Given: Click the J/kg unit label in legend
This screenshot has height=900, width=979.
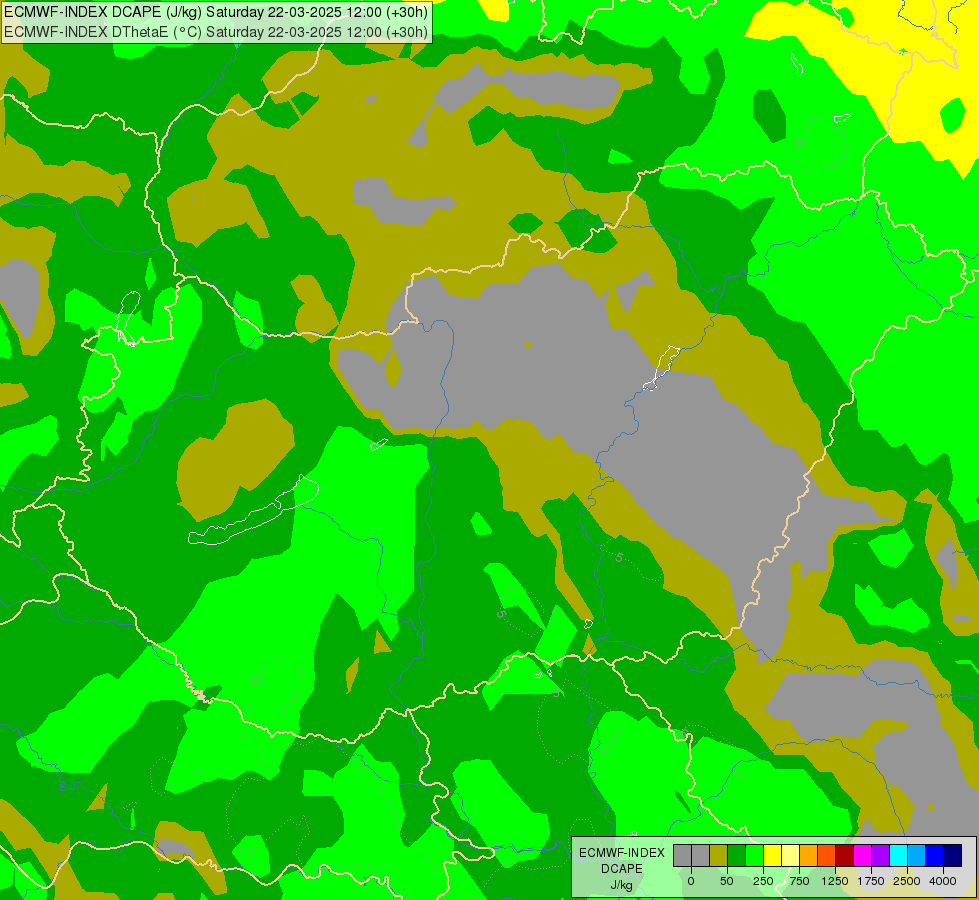Looking at the screenshot, I should click(622, 885).
